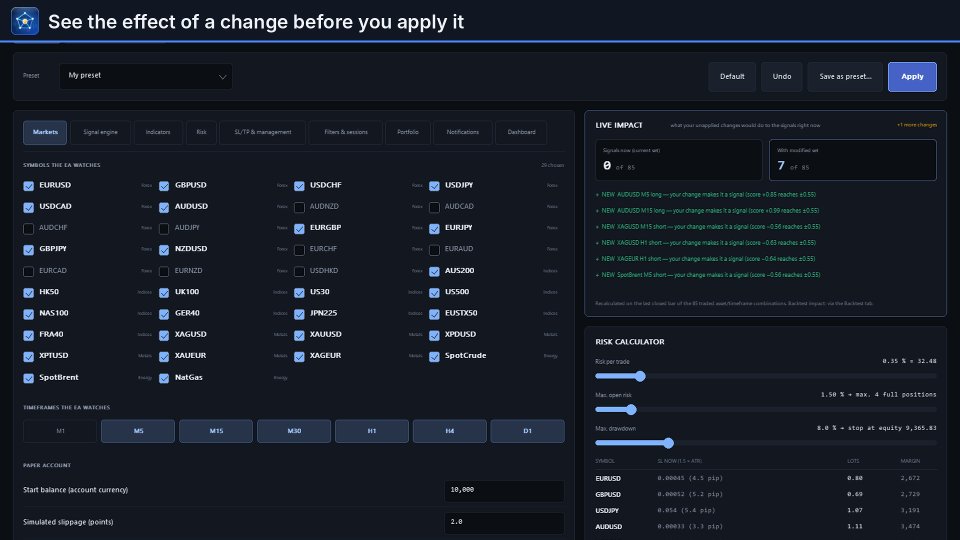Open the Risk tab

pyautogui.click(x=201, y=132)
